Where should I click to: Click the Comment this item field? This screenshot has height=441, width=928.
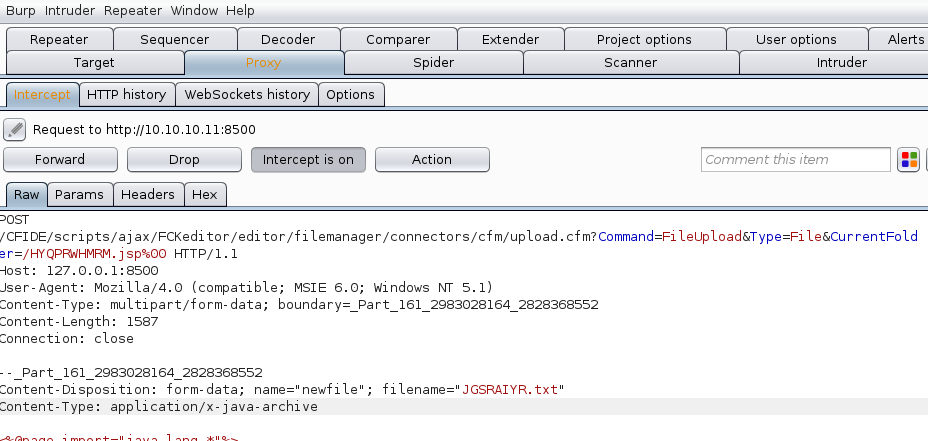click(795, 160)
